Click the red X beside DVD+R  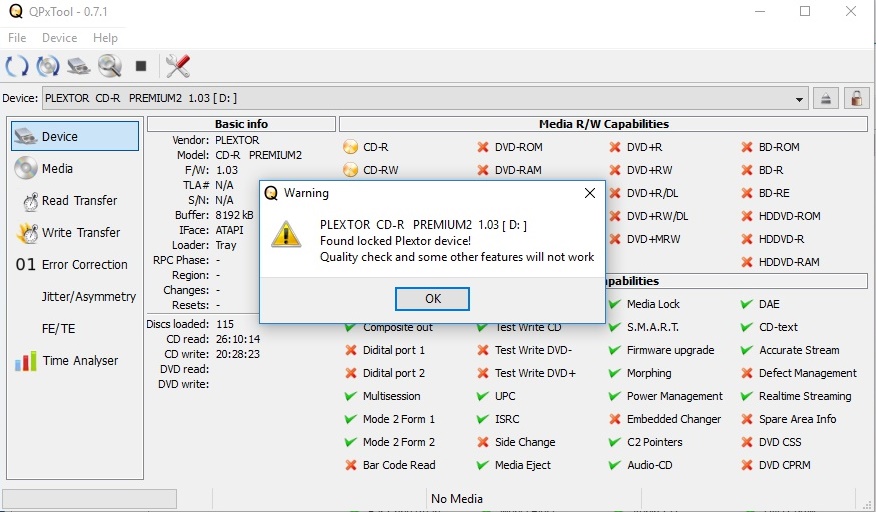coord(615,147)
